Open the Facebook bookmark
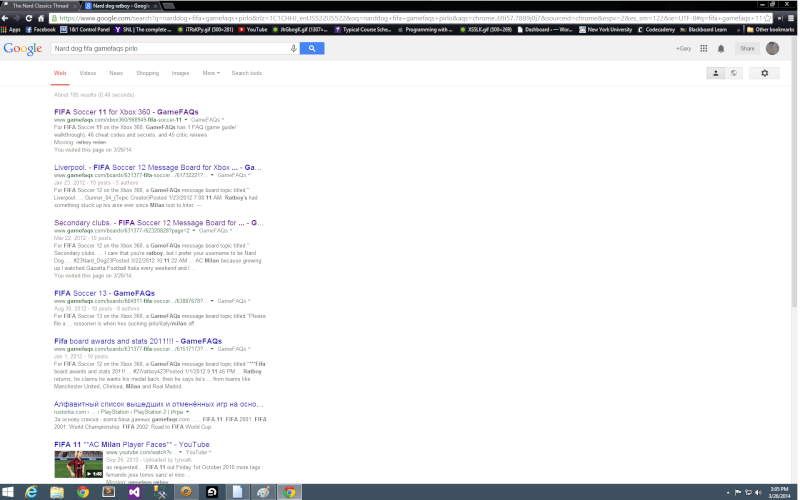The width and height of the screenshot is (800, 500). [x=40, y=30]
